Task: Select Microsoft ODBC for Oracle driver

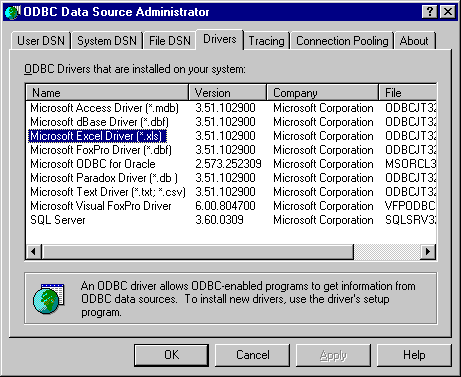Action: [x=93, y=164]
